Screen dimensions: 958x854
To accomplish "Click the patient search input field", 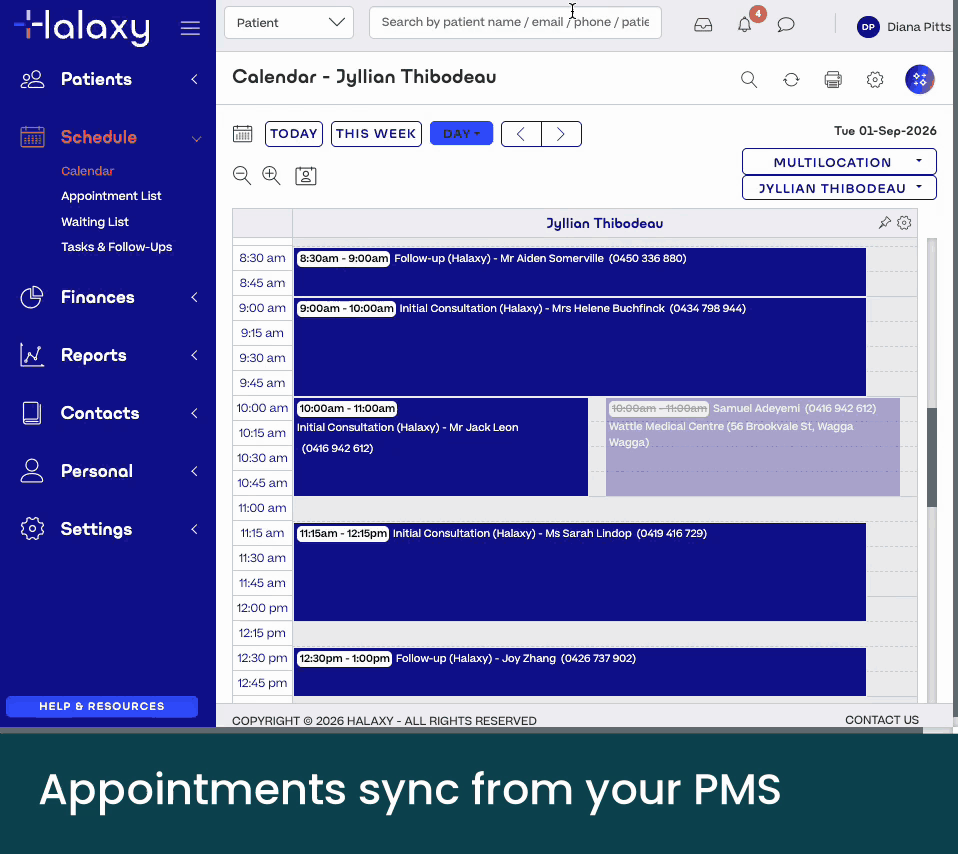I will point(515,23).
